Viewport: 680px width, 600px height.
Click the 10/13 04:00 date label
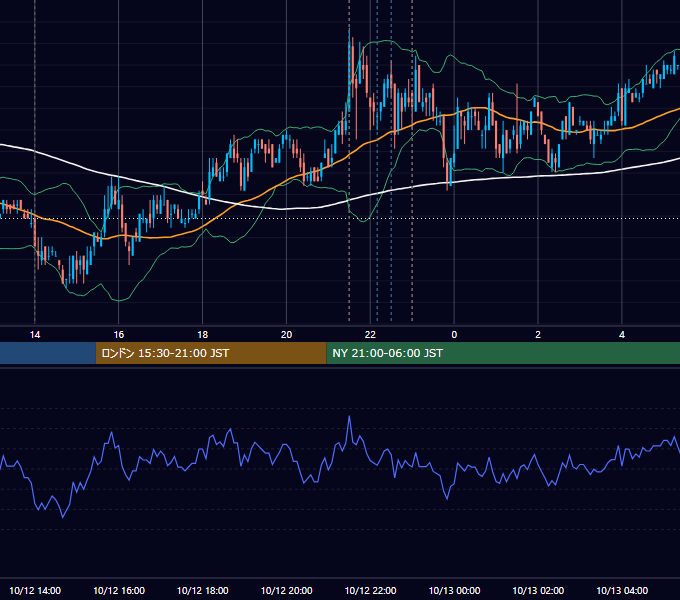(x=622, y=590)
